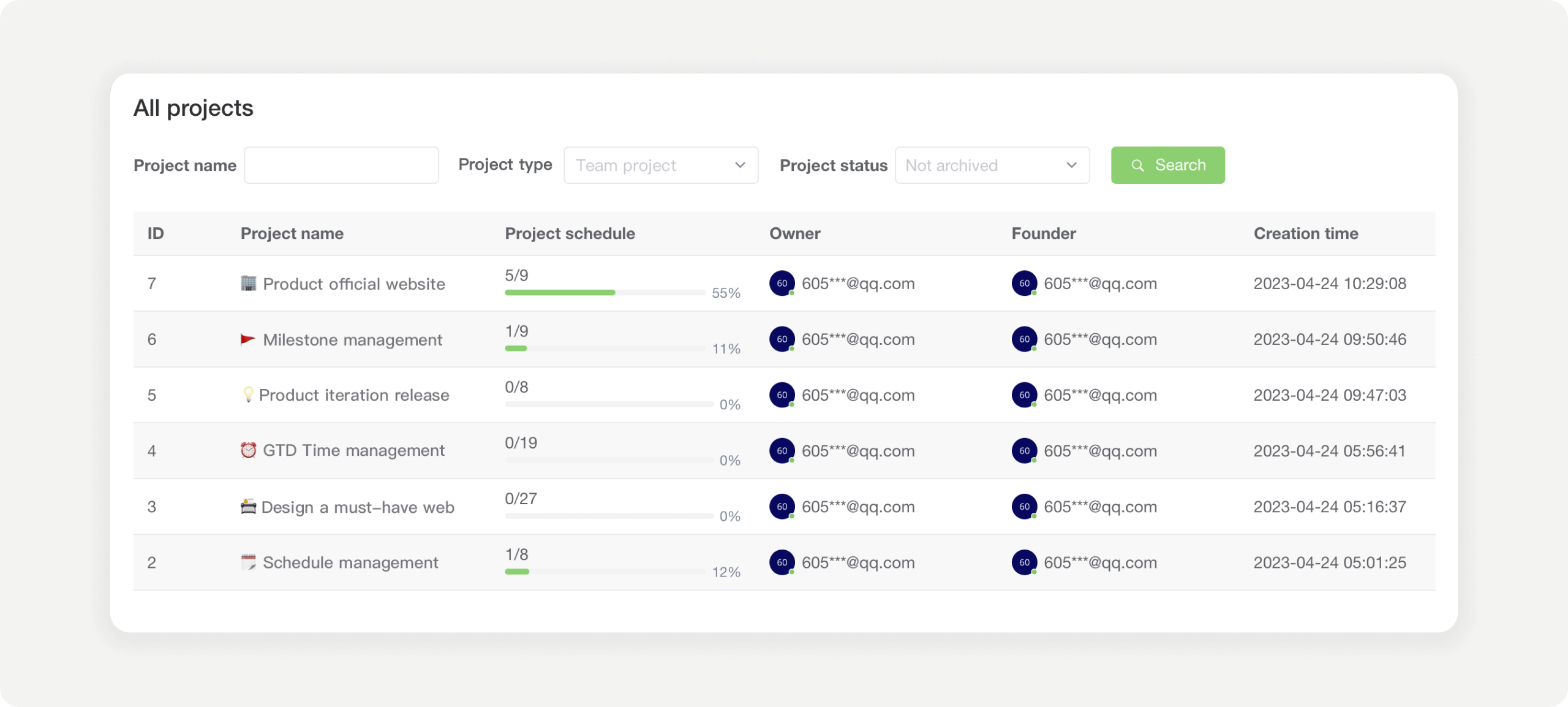The width and height of the screenshot is (1568, 707).
Task: Click the 55% progress bar
Action: [605, 293]
